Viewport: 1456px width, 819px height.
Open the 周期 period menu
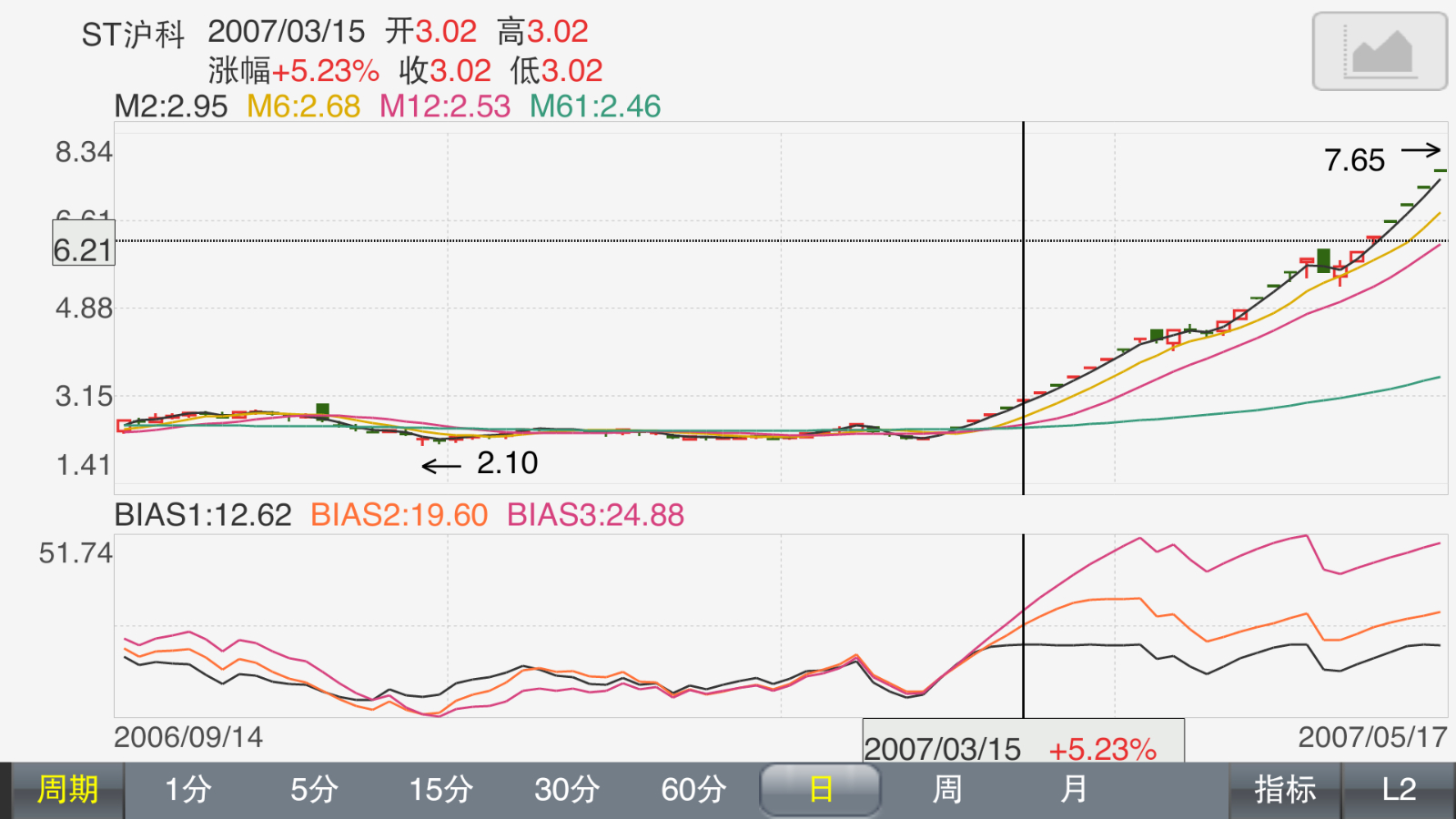66,790
